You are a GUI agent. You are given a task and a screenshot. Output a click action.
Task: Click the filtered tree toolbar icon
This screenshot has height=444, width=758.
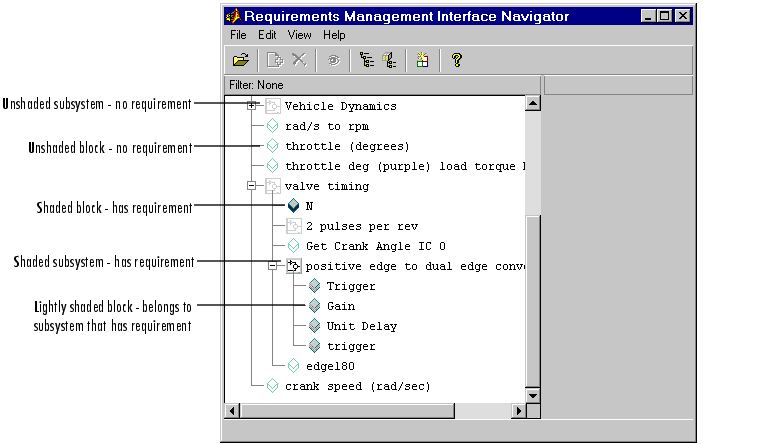(x=389, y=60)
